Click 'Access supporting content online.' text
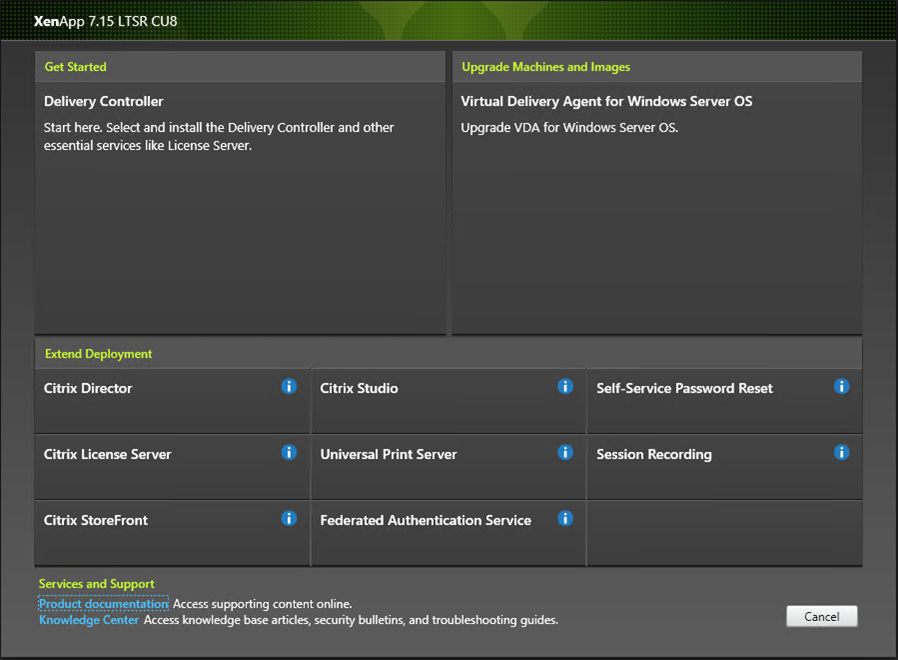The height and width of the screenshot is (660, 898). pyautogui.click(x=262, y=604)
